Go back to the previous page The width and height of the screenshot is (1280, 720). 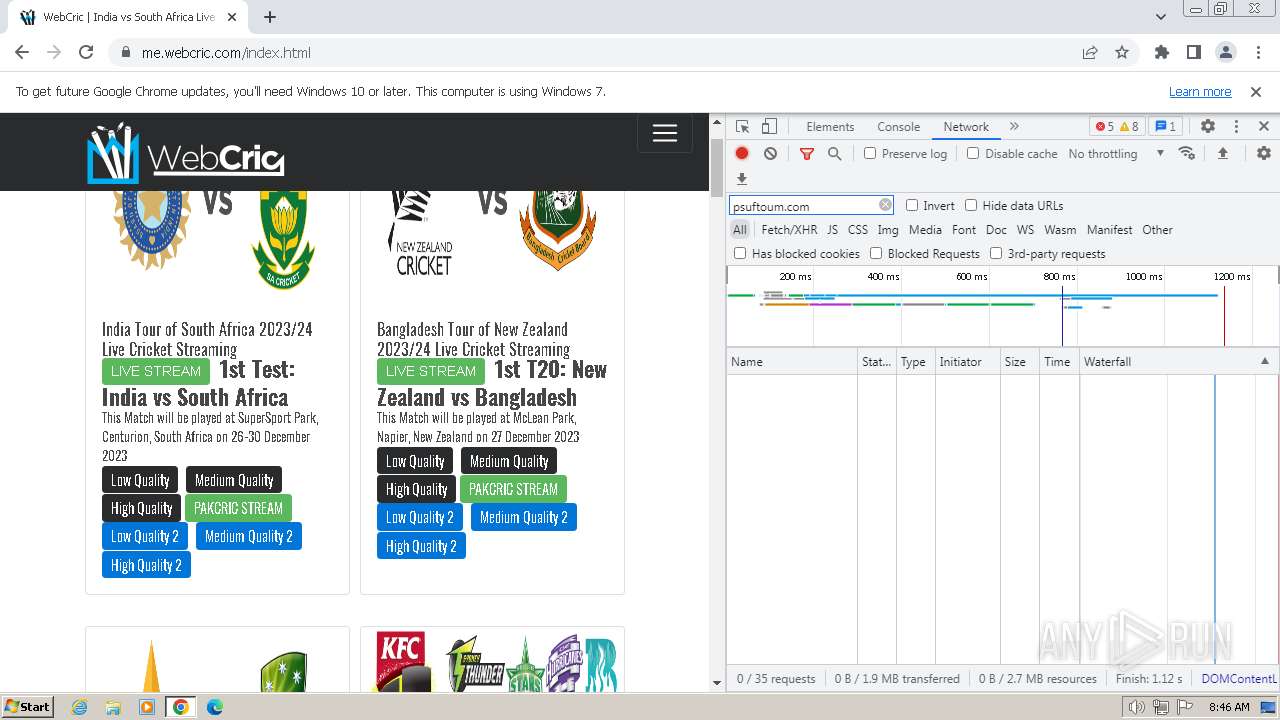coord(22,53)
